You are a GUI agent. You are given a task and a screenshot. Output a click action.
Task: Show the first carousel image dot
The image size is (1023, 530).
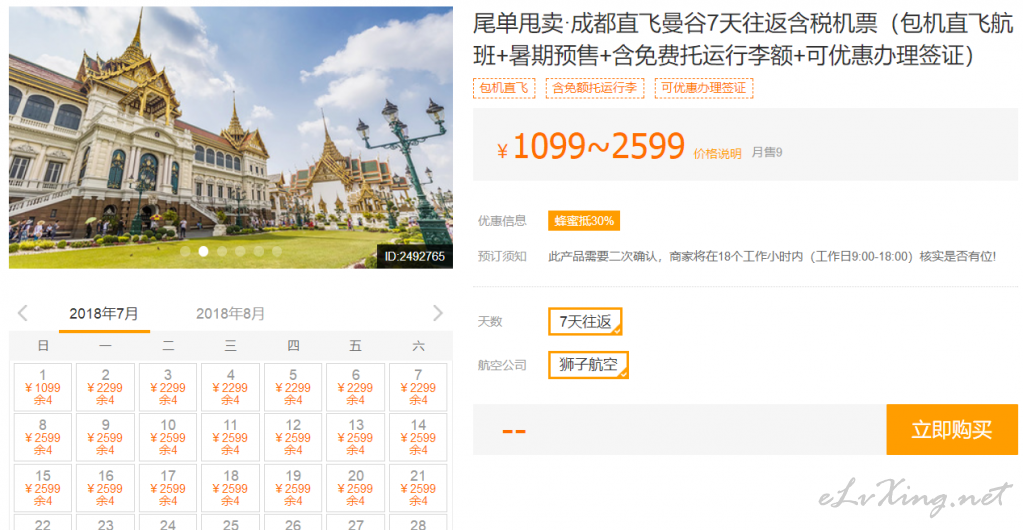pos(185,251)
